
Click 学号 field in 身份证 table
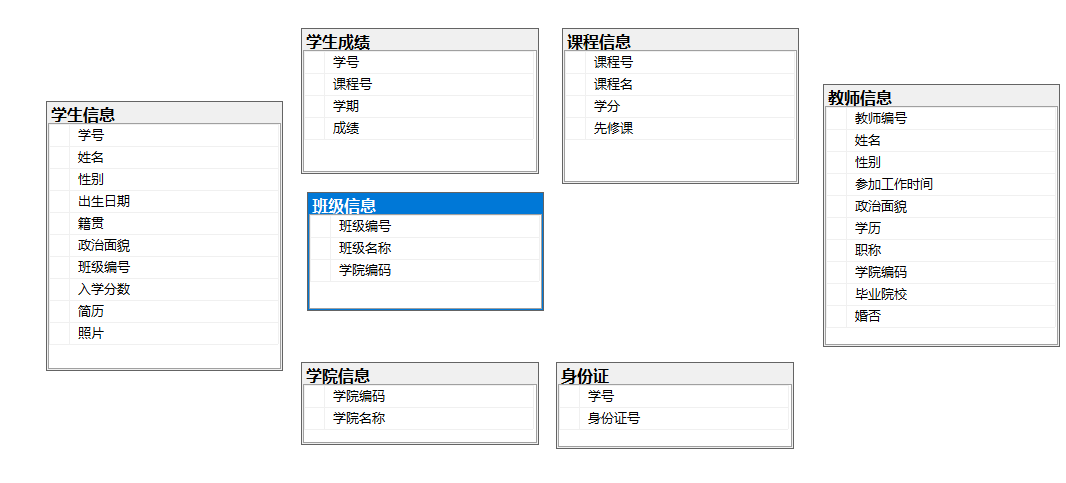tap(674, 396)
